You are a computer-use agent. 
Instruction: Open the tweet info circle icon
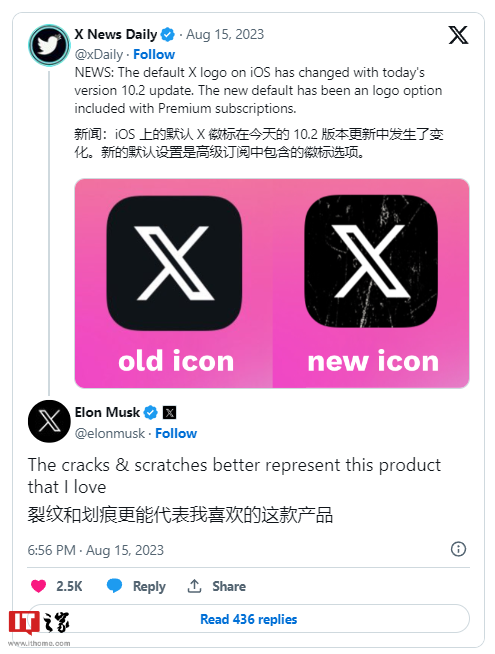tap(458, 549)
